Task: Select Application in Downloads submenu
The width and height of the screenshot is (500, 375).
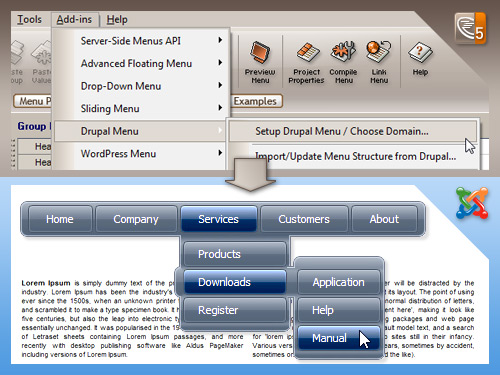Action: pyautogui.click(x=339, y=282)
